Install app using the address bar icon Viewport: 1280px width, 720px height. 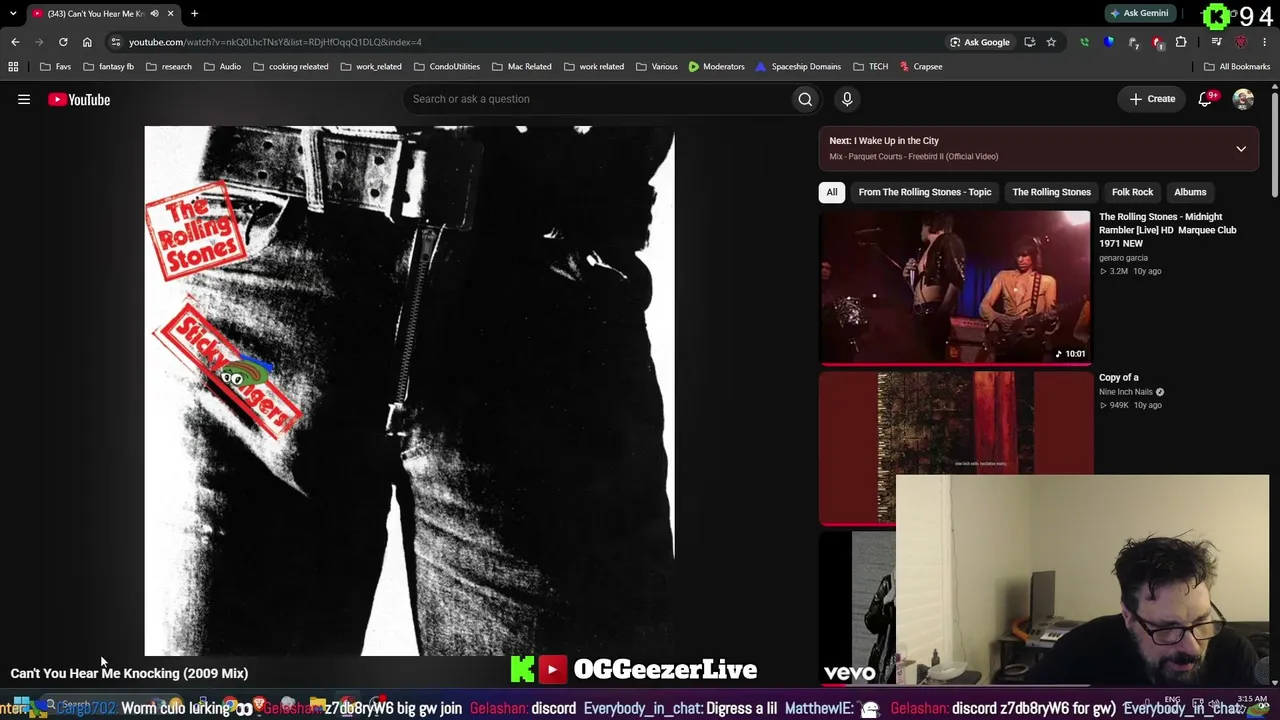pyautogui.click(x=1029, y=42)
